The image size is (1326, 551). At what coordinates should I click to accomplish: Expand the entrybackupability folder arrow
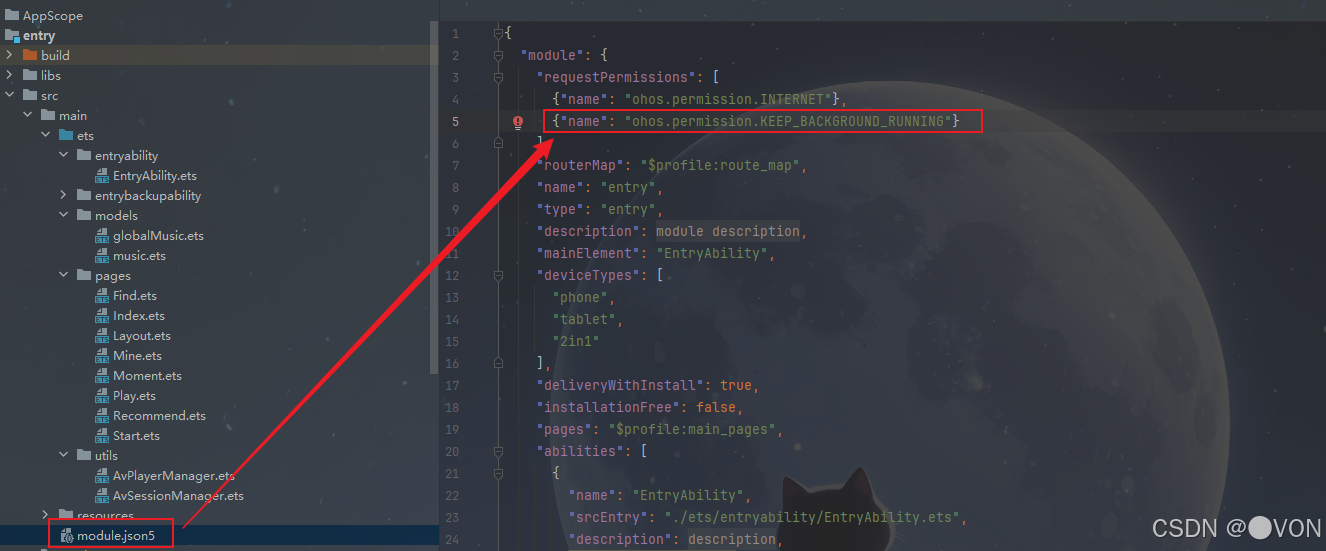pyautogui.click(x=63, y=195)
